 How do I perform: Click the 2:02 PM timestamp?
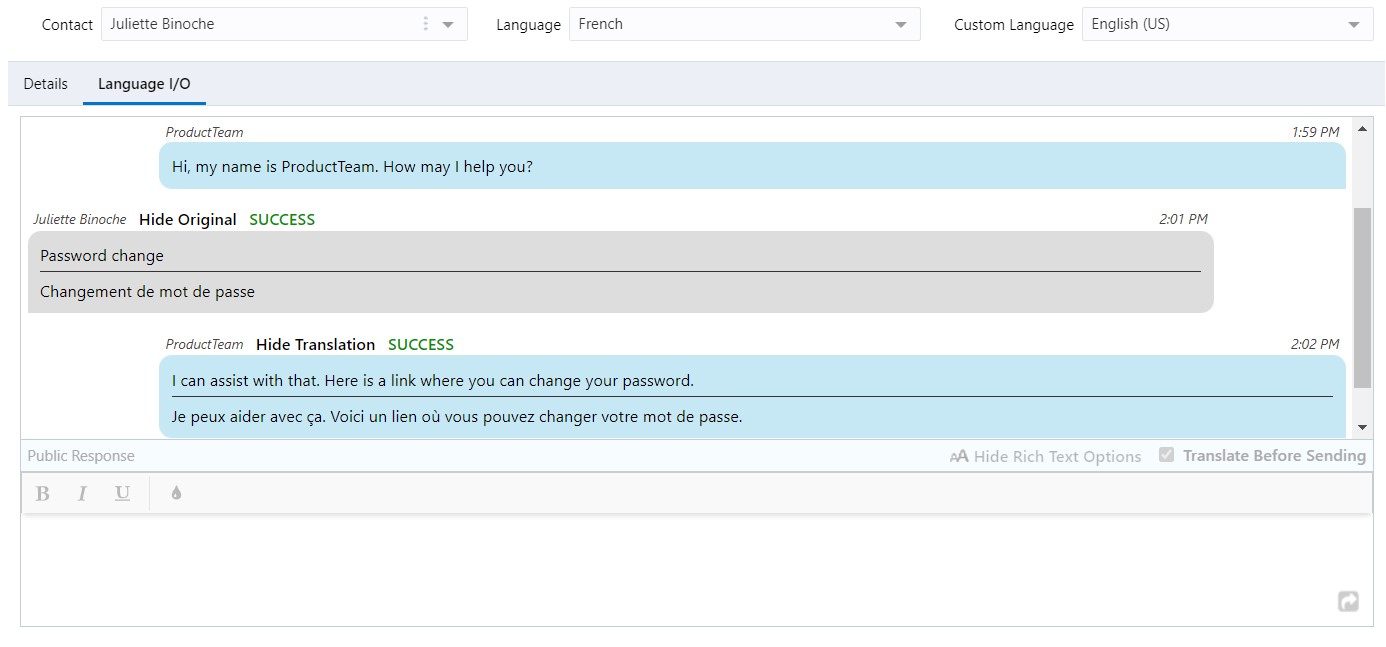coord(1315,344)
